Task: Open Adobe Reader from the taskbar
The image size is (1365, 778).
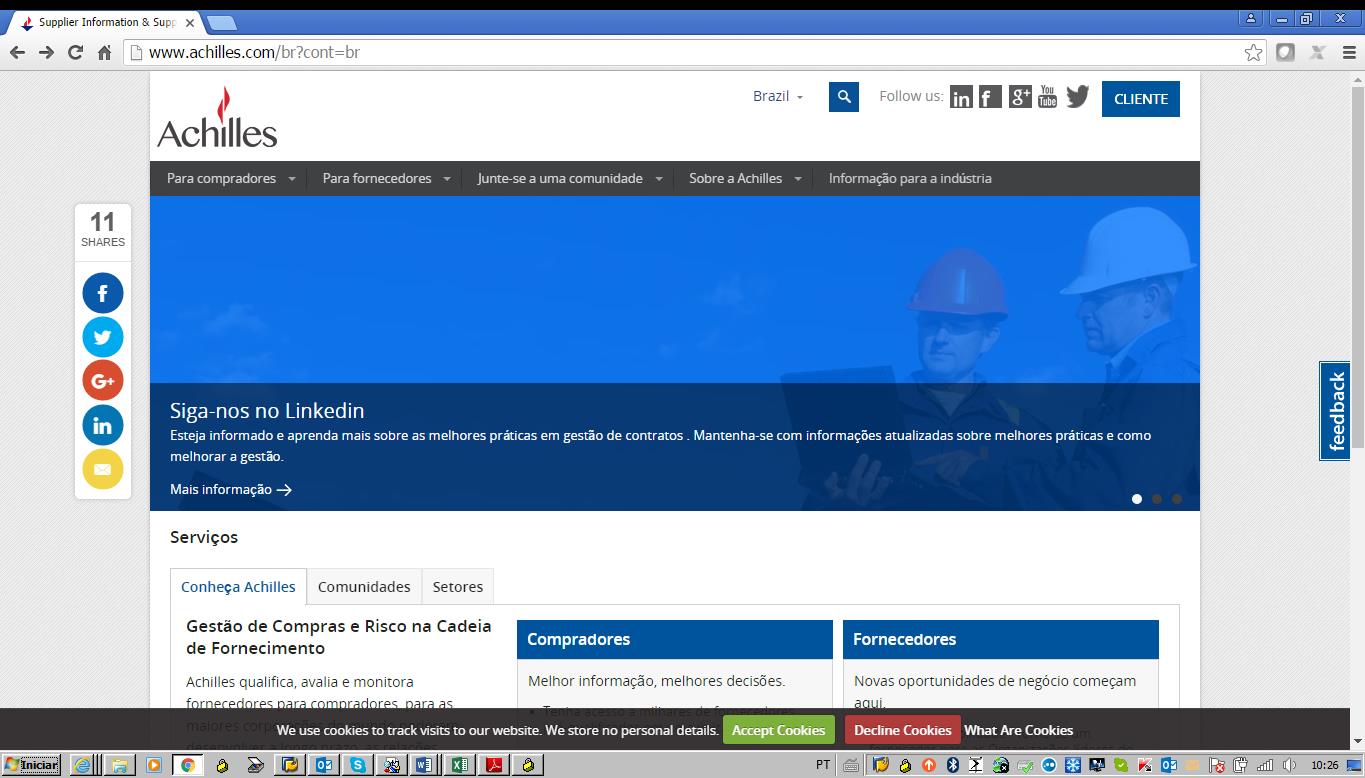Action: tap(493, 765)
